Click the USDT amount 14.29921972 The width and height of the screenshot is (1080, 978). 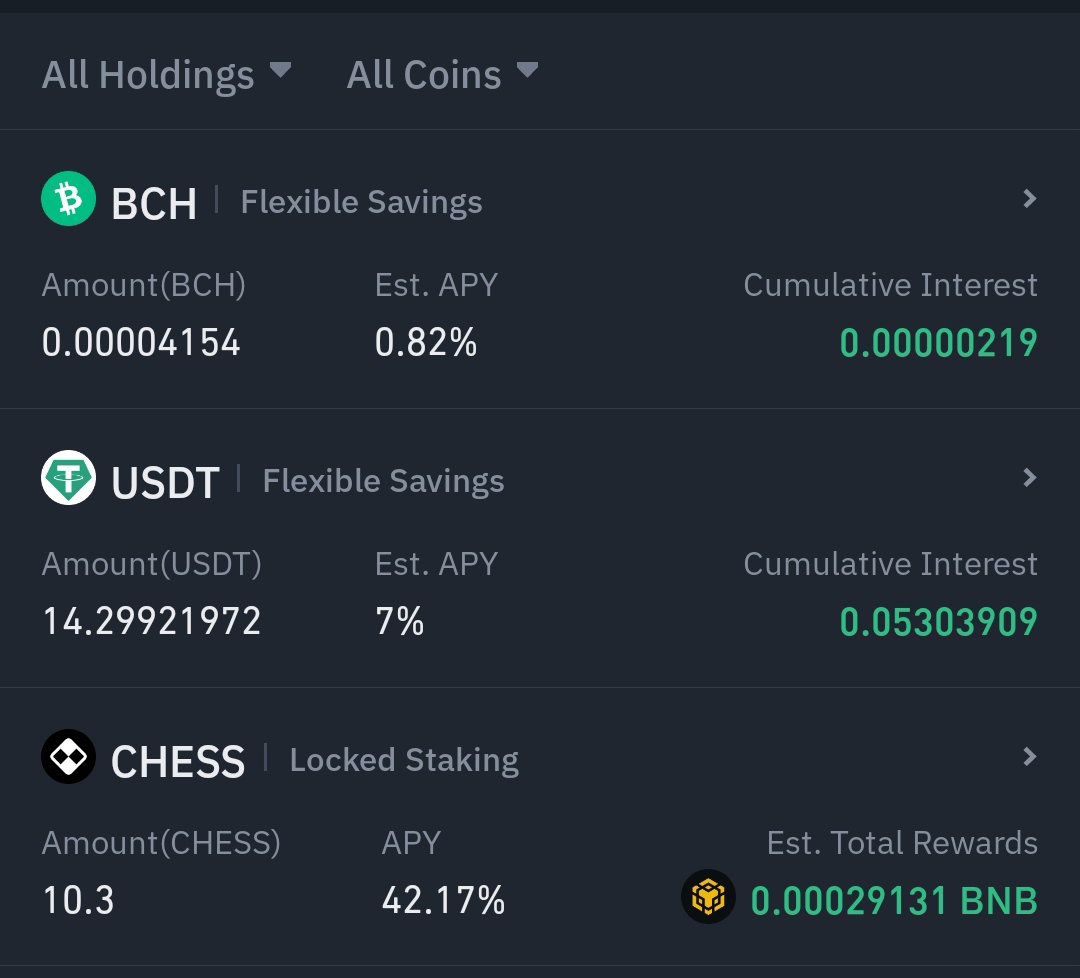152,621
